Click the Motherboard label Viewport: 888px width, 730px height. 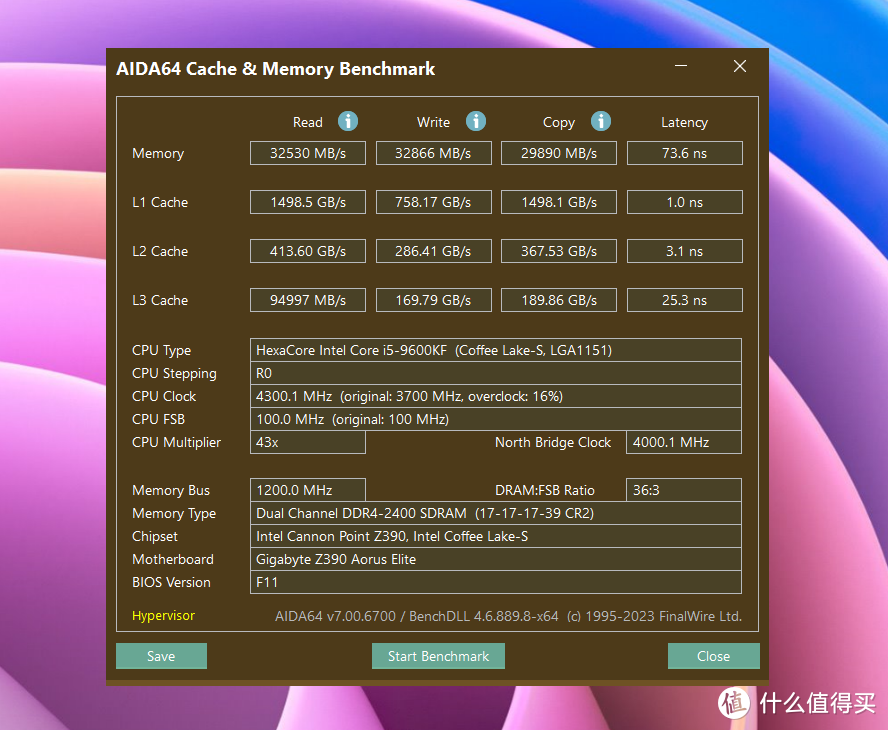[x=173, y=560]
